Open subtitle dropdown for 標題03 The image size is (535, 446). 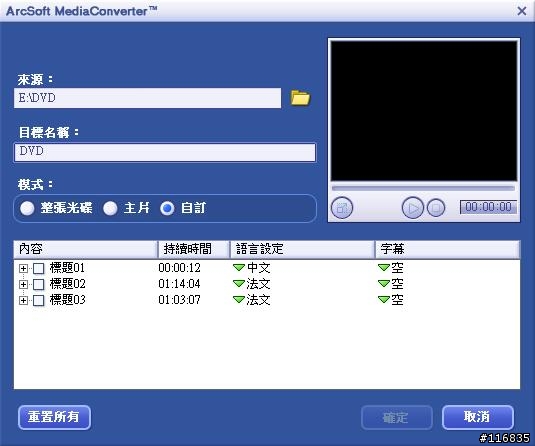tap(384, 300)
